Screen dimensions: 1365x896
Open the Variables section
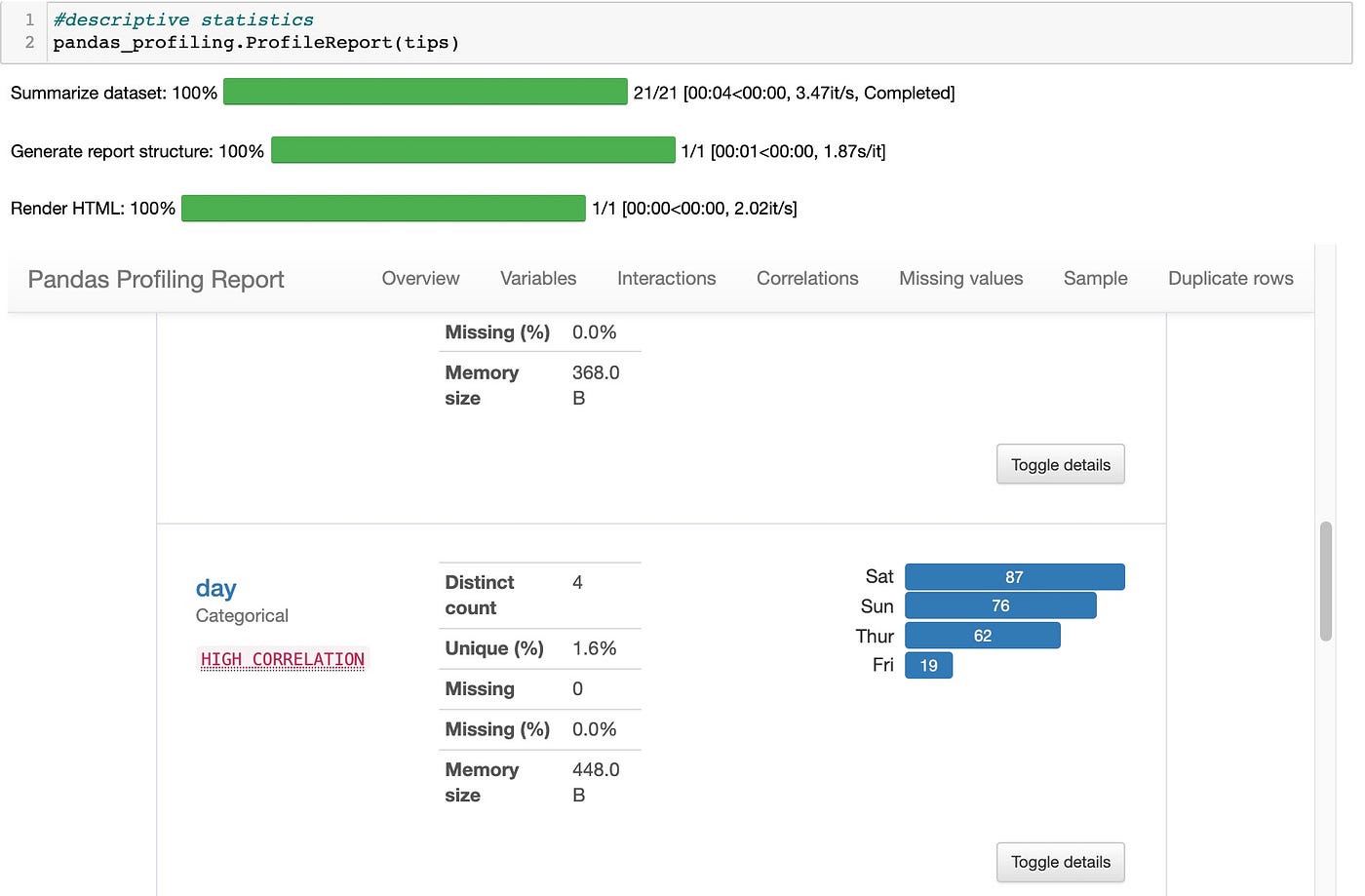(537, 279)
